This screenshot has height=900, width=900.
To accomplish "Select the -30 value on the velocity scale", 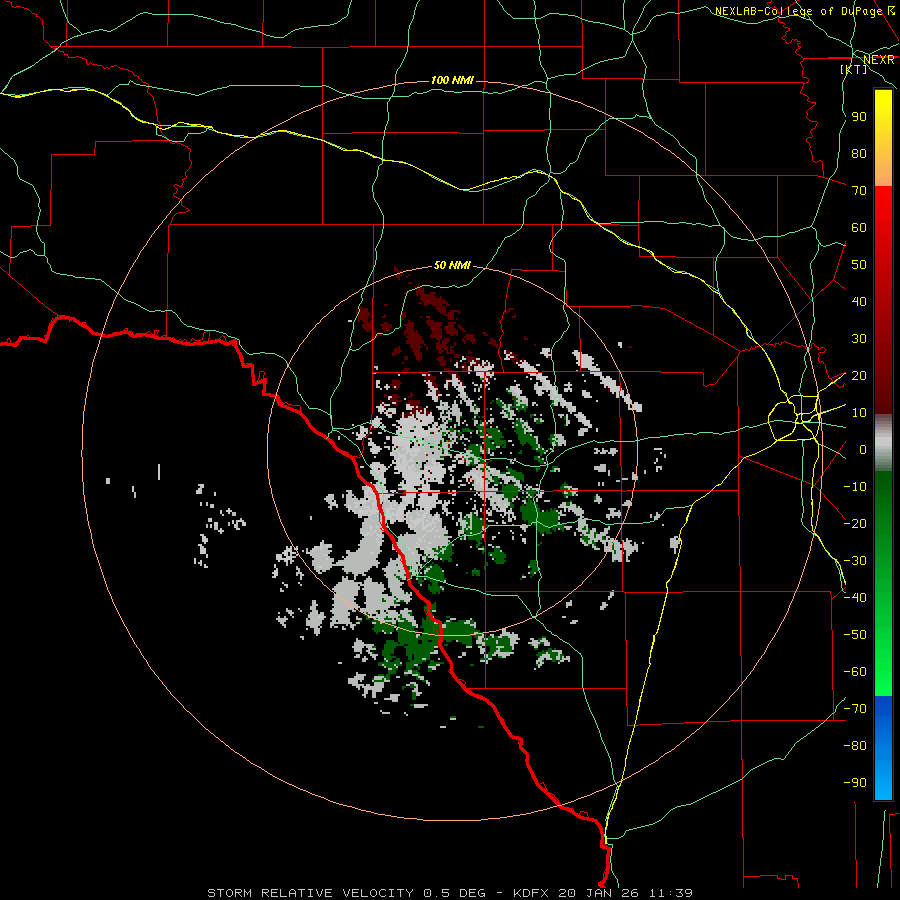I will (x=855, y=561).
